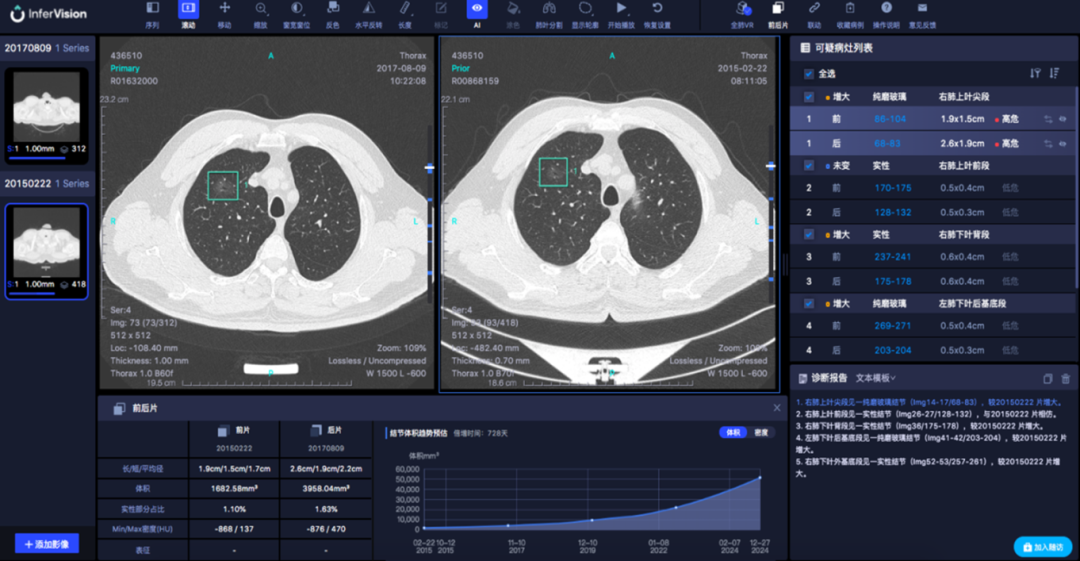Copy the diagnostic report with copy icon
1080x561 pixels.
tap(1048, 378)
